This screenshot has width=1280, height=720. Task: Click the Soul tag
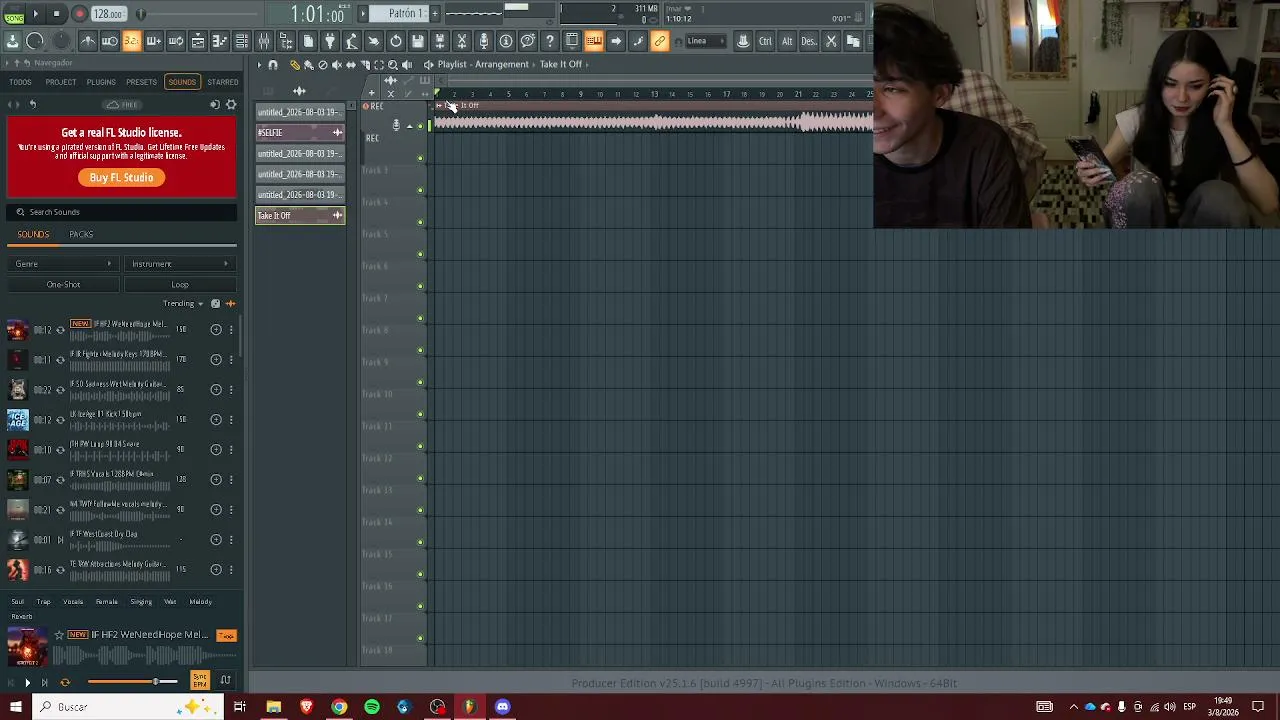[18, 602]
